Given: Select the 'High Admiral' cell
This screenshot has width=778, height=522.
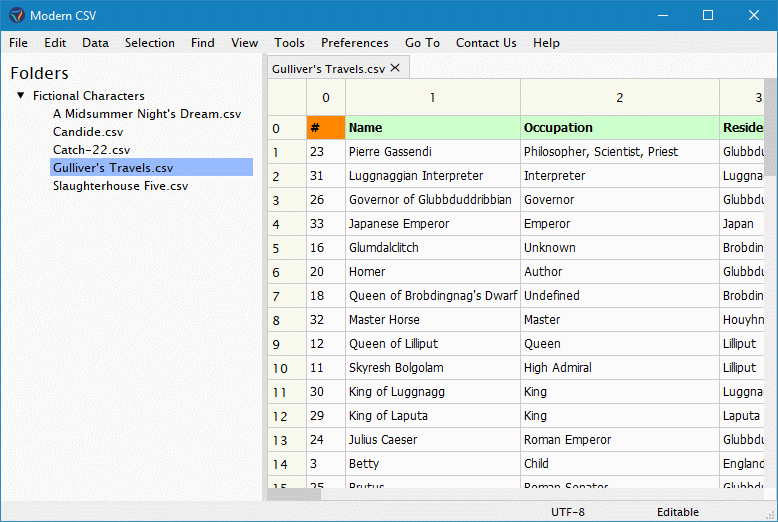Looking at the screenshot, I should (620, 368).
